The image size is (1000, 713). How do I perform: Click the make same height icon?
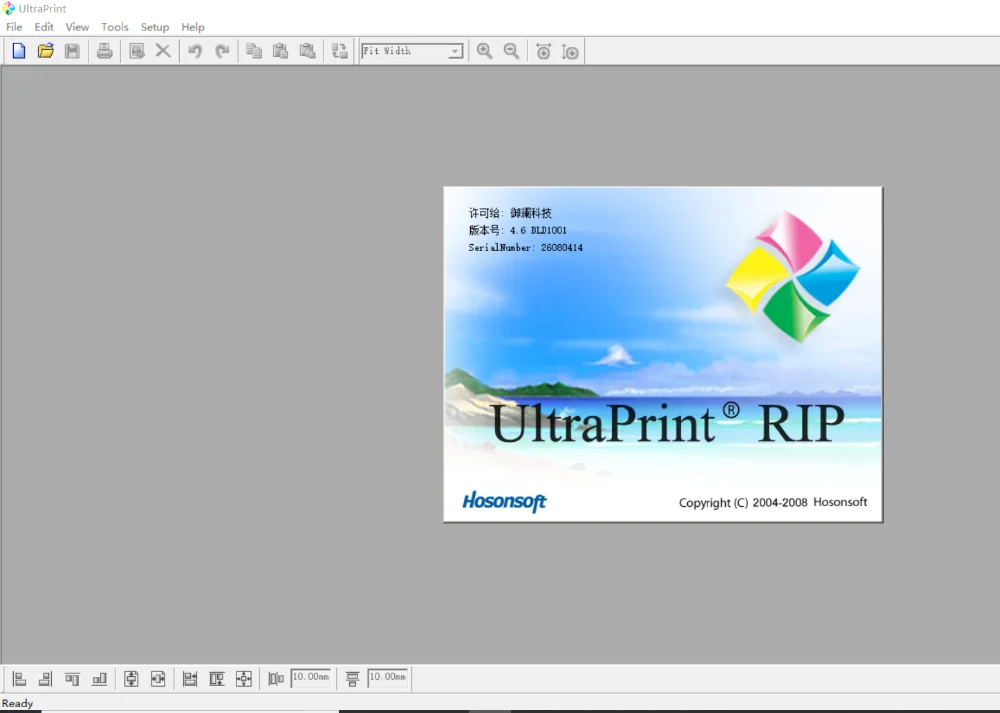[x=217, y=679]
